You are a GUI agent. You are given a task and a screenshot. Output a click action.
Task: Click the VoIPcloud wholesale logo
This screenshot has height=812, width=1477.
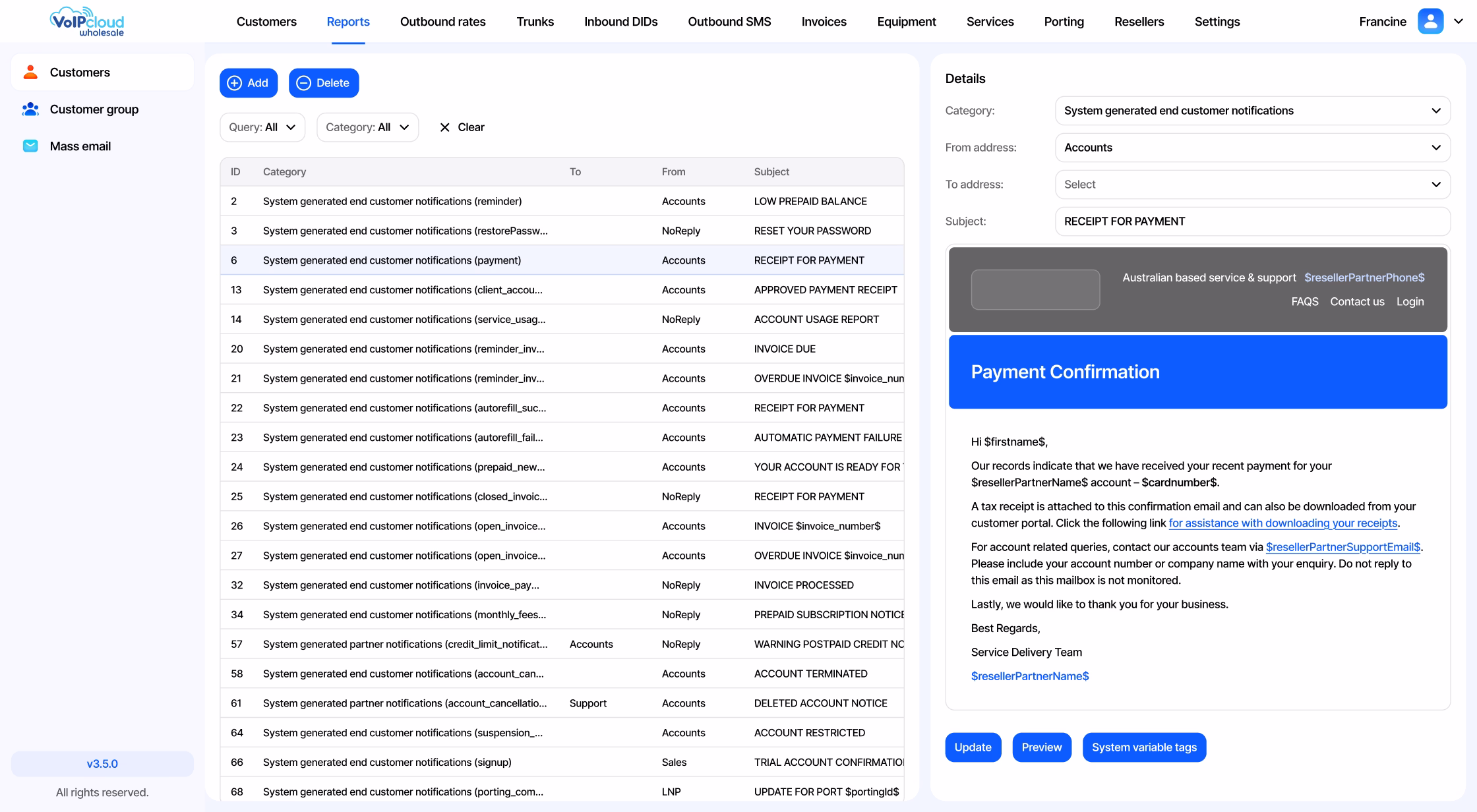87,22
